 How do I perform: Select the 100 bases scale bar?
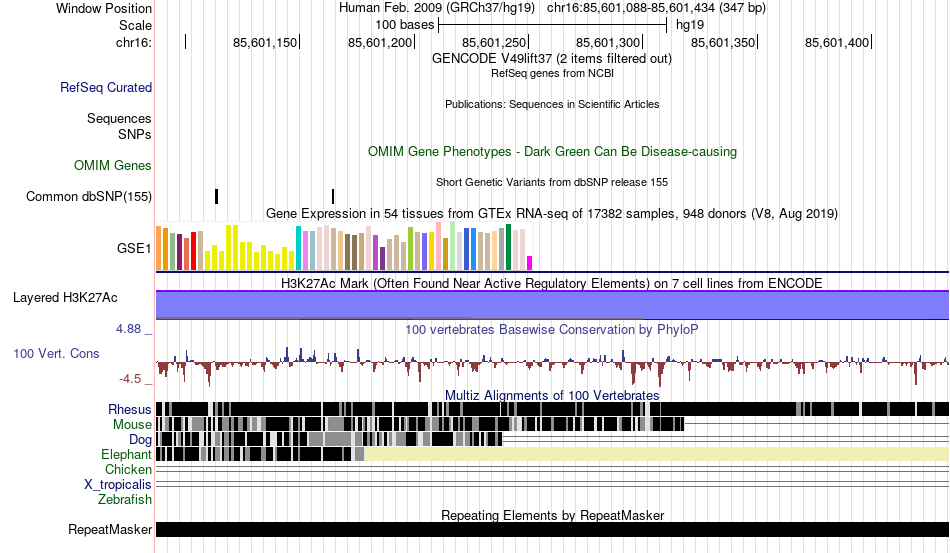(553, 25)
